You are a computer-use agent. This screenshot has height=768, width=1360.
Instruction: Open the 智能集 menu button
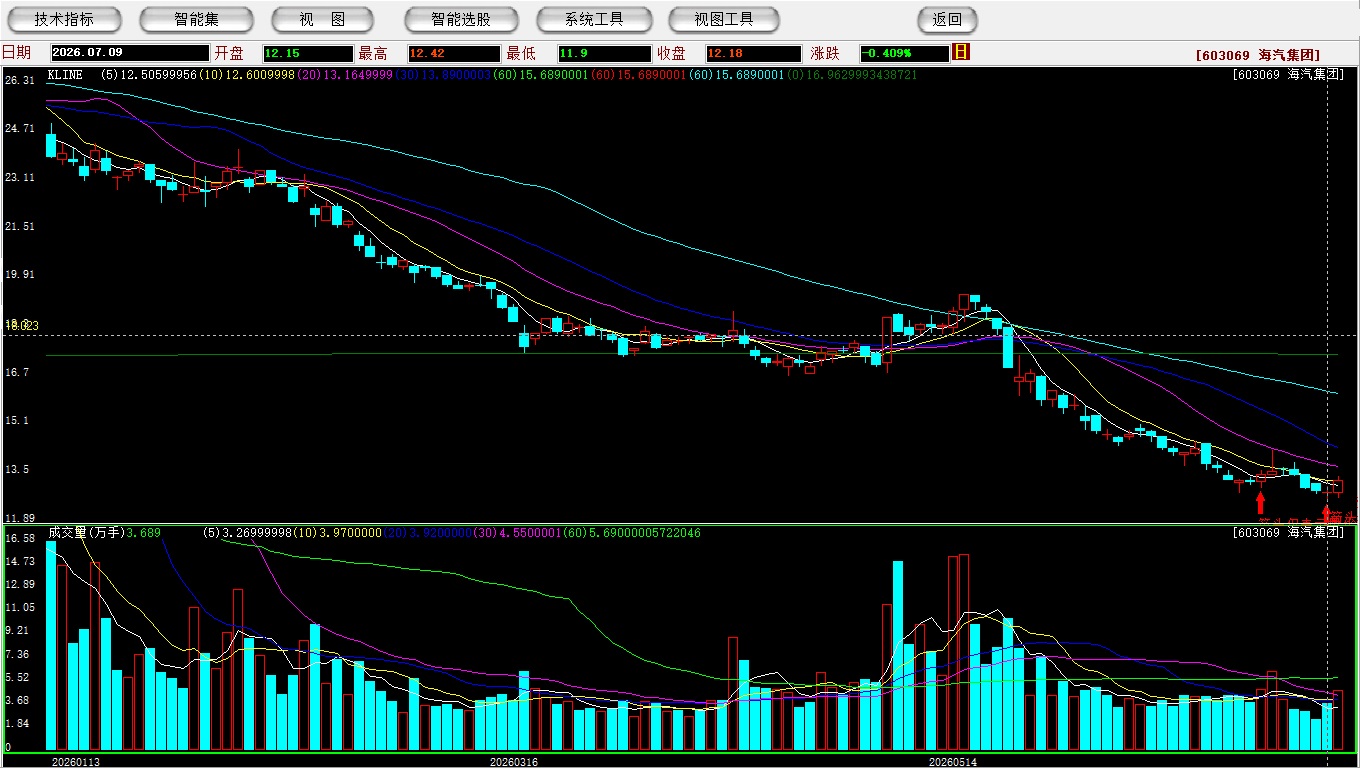pyautogui.click(x=196, y=19)
